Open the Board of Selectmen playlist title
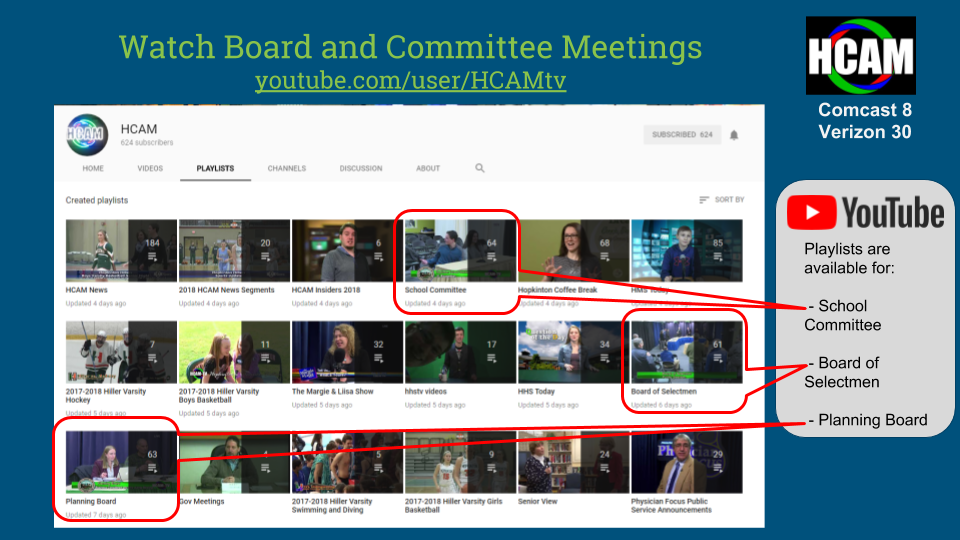The image size is (960, 540). pyautogui.click(x=664, y=391)
